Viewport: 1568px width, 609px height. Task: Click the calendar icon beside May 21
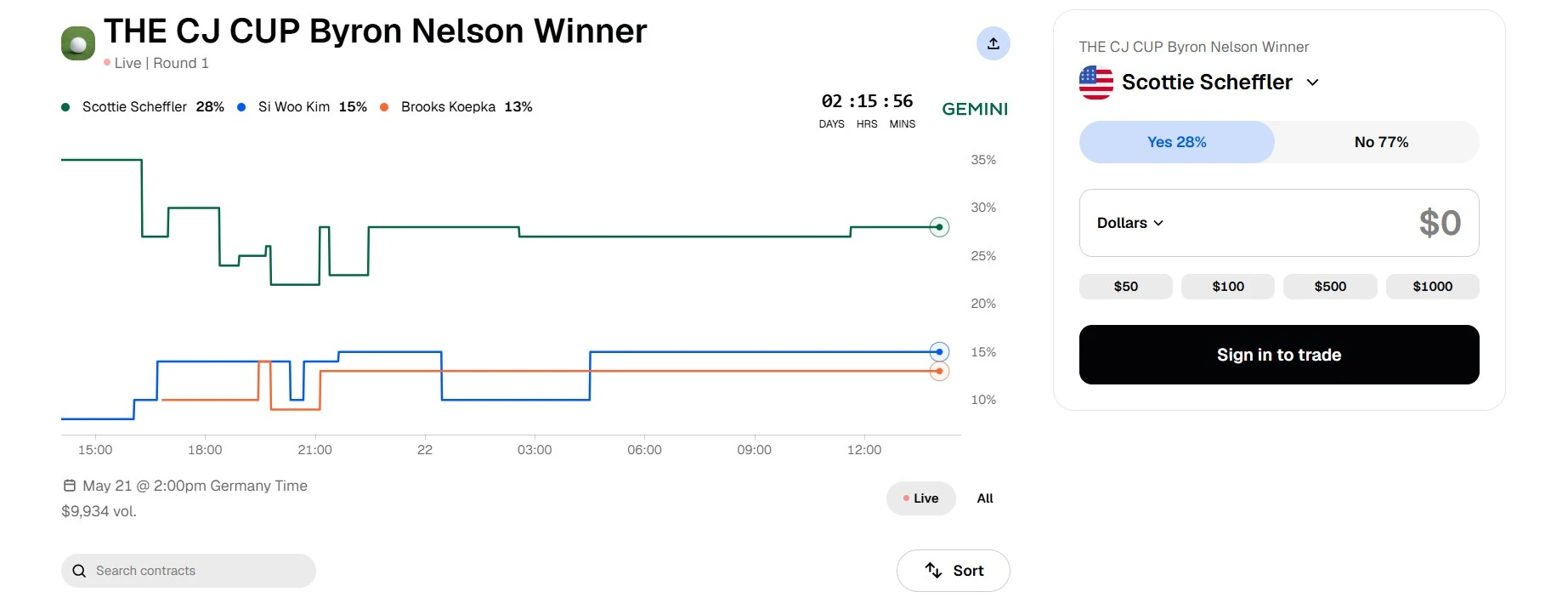(x=70, y=486)
